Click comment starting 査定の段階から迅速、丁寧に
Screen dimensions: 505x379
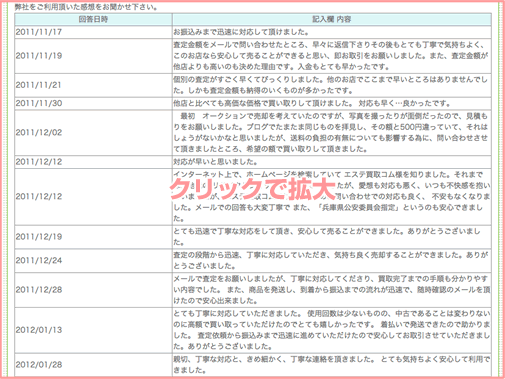pyautogui.click(x=332, y=260)
